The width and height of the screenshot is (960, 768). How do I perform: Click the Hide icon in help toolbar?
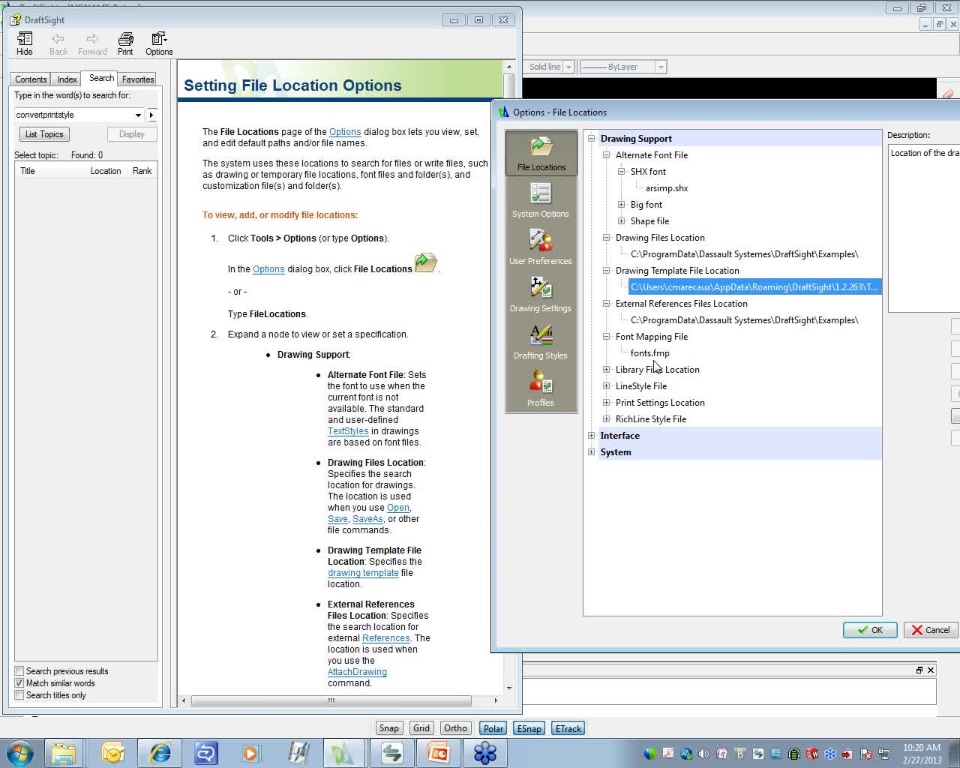click(x=24, y=43)
